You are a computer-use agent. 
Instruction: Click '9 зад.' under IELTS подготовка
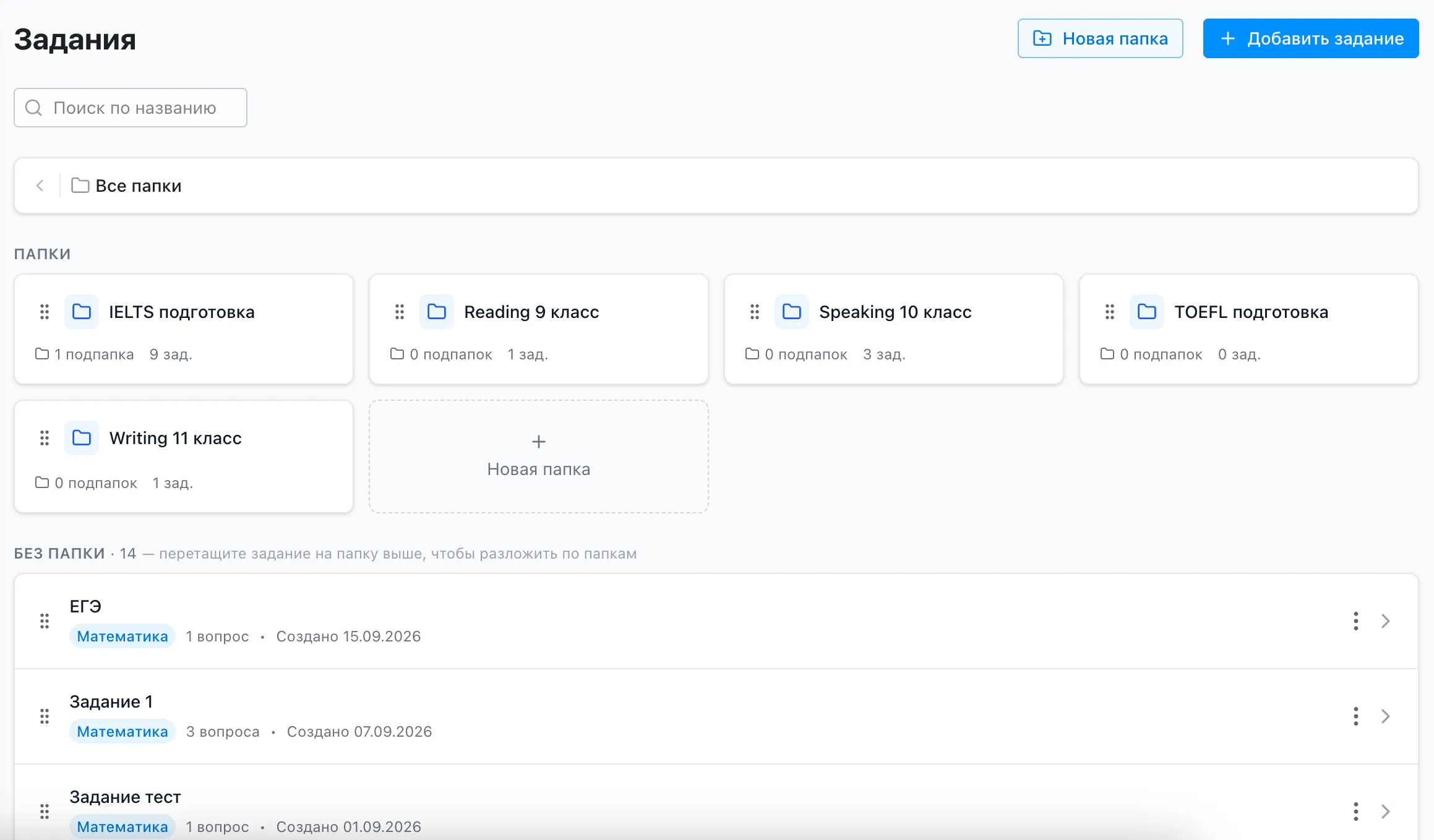tap(171, 354)
